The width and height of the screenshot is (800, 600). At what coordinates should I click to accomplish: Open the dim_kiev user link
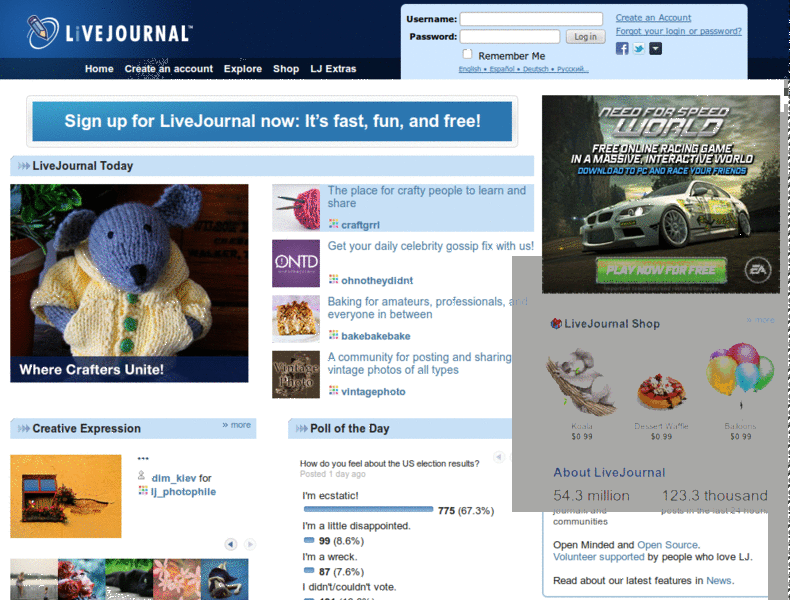(x=173, y=478)
